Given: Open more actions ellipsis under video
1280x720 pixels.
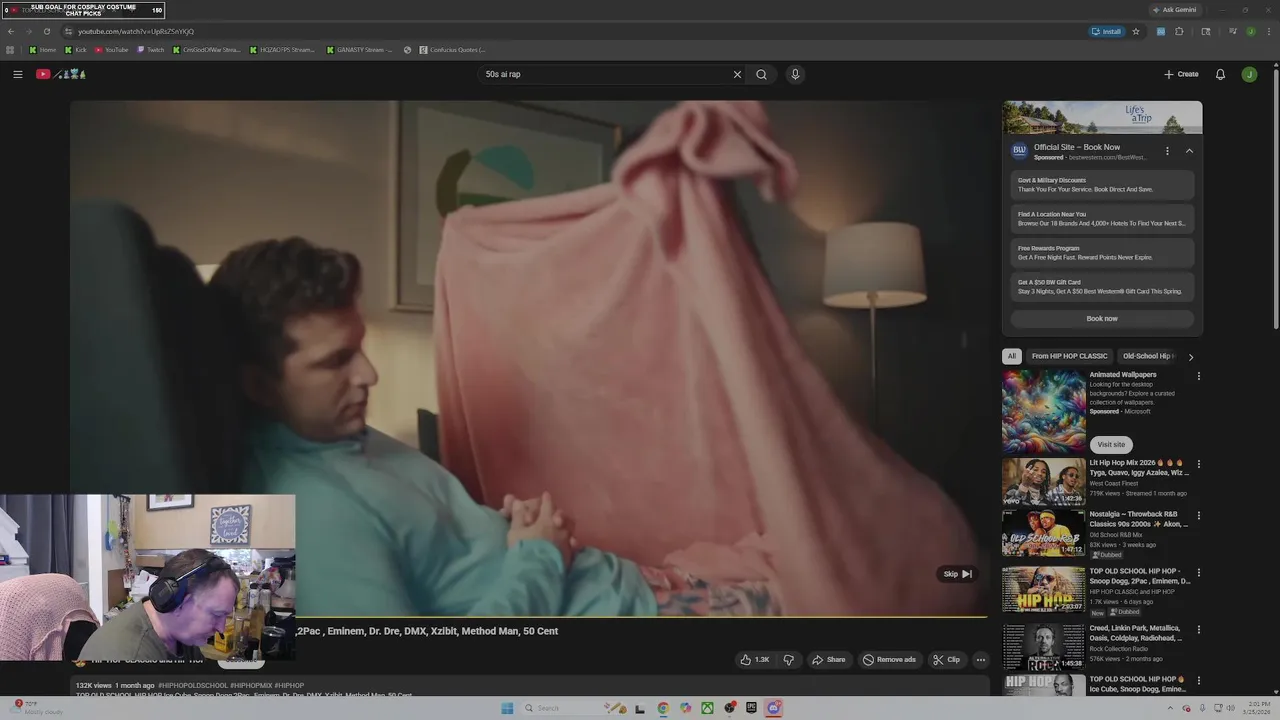Looking at the screenshot, I should pos(980,660).
